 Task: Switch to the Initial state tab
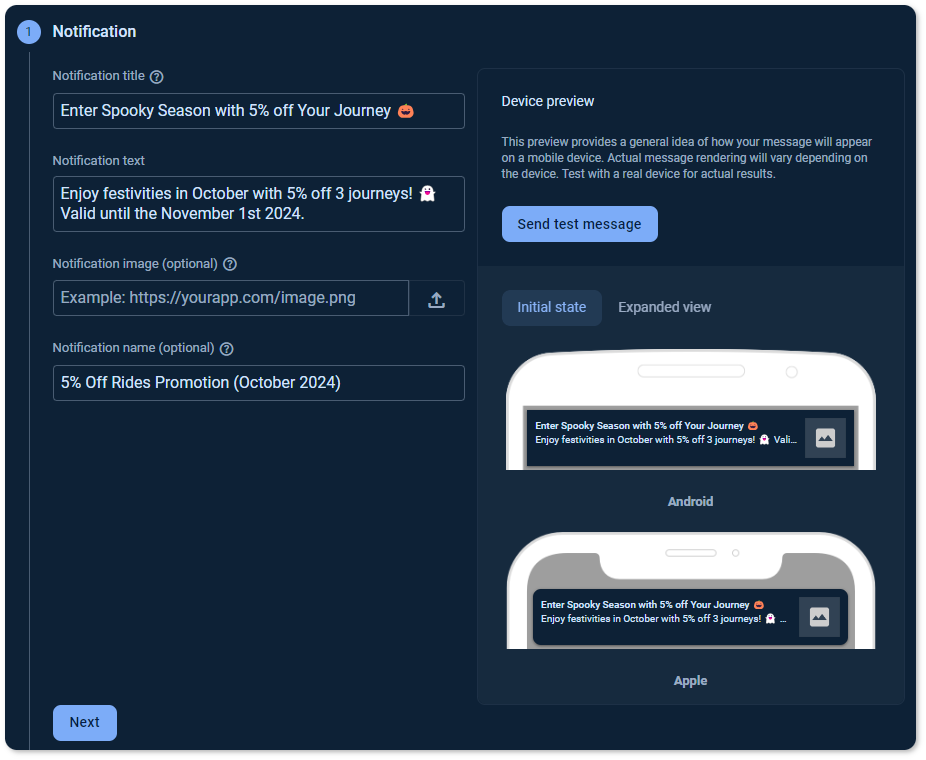[x=552, y=308]
